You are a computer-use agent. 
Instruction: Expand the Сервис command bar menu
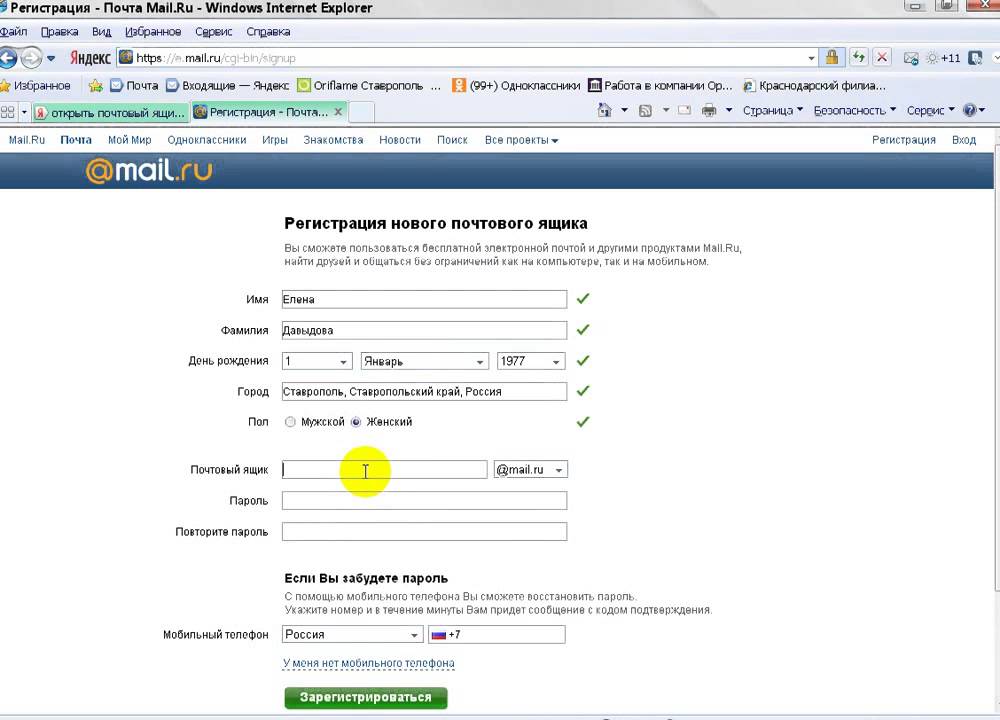(x=930, y=110)
